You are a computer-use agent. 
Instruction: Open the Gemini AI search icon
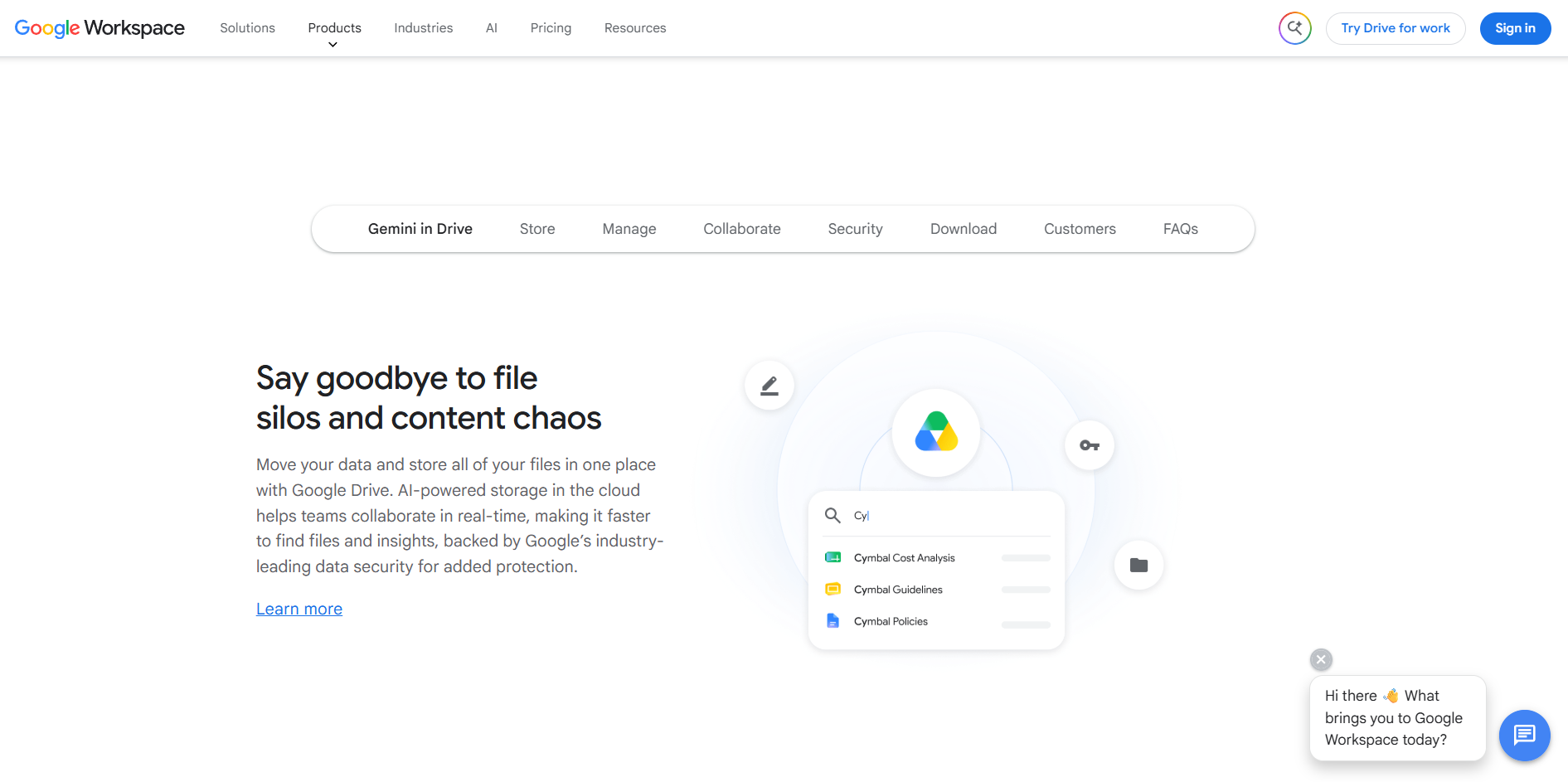pos(1294,28)
